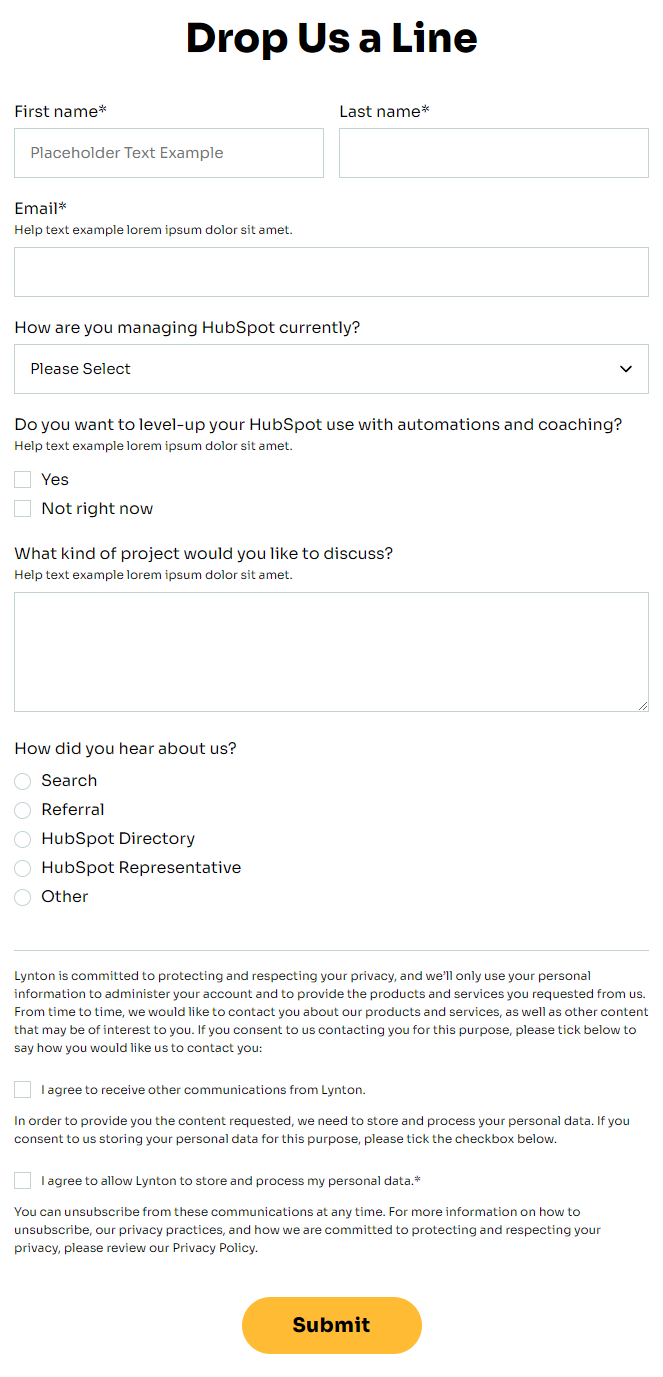Agree to receive other communications from Lynton
Screen dimensions: 663x1377
(23, 1089)
